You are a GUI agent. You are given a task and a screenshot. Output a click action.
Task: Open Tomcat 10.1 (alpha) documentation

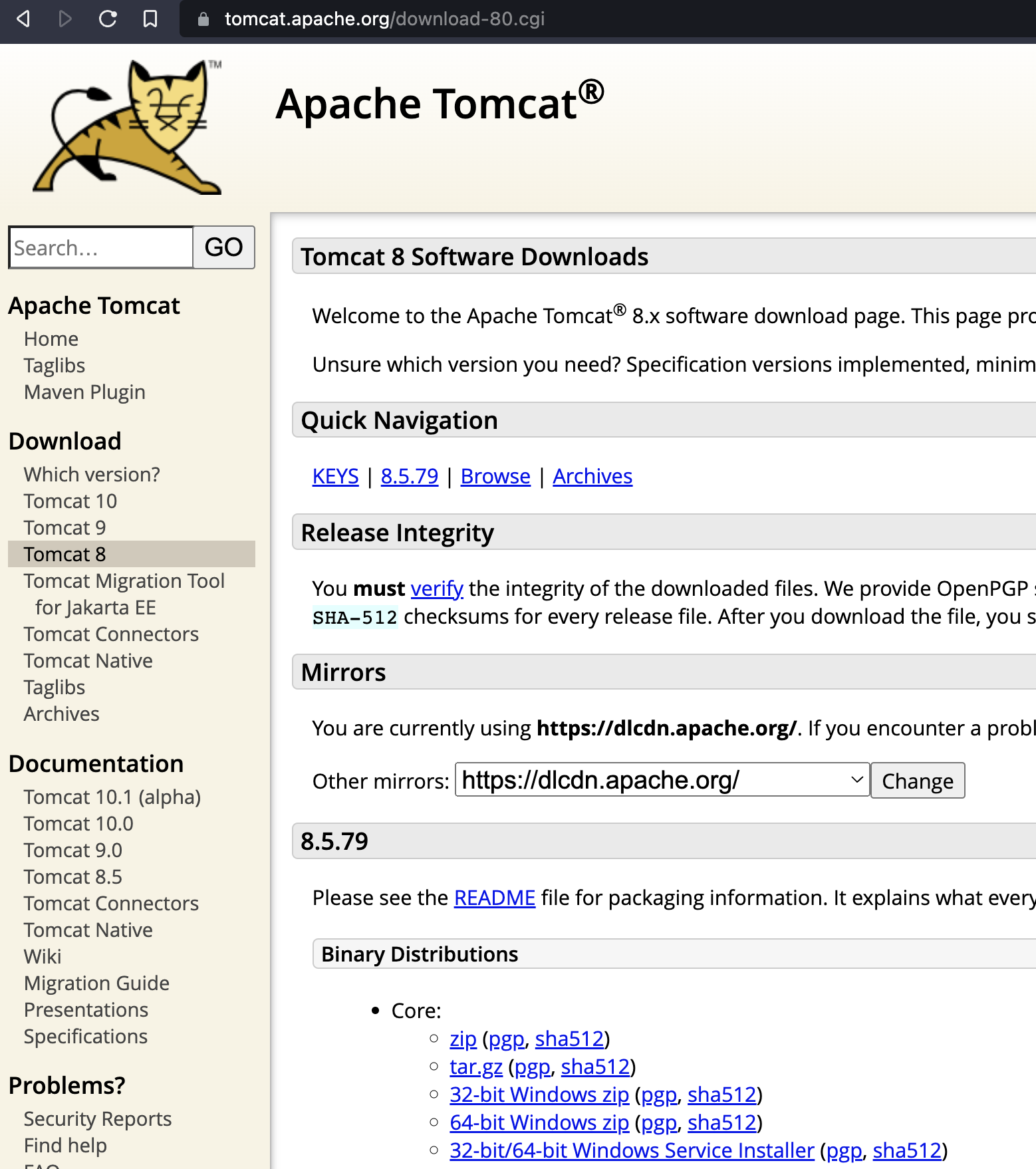point(112,797)
